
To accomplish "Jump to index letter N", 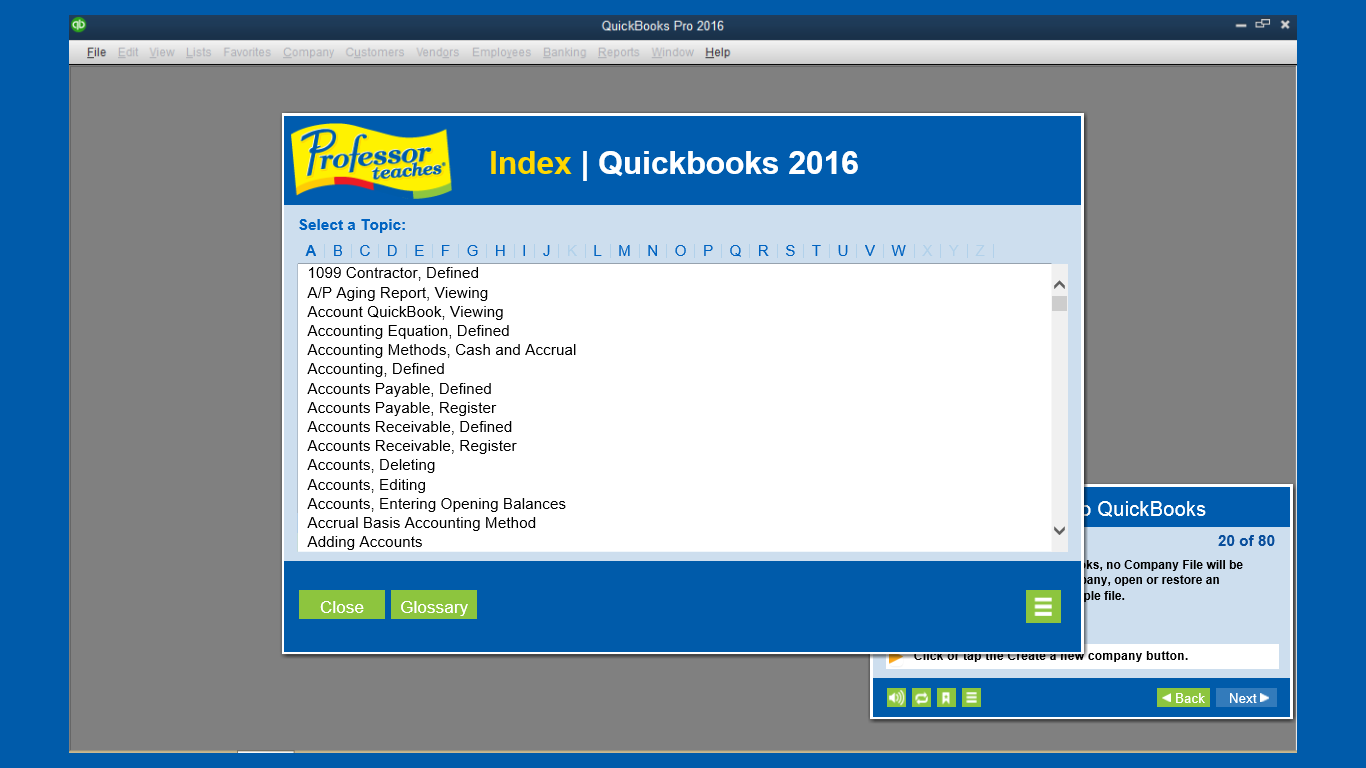I will coord(652,251).
